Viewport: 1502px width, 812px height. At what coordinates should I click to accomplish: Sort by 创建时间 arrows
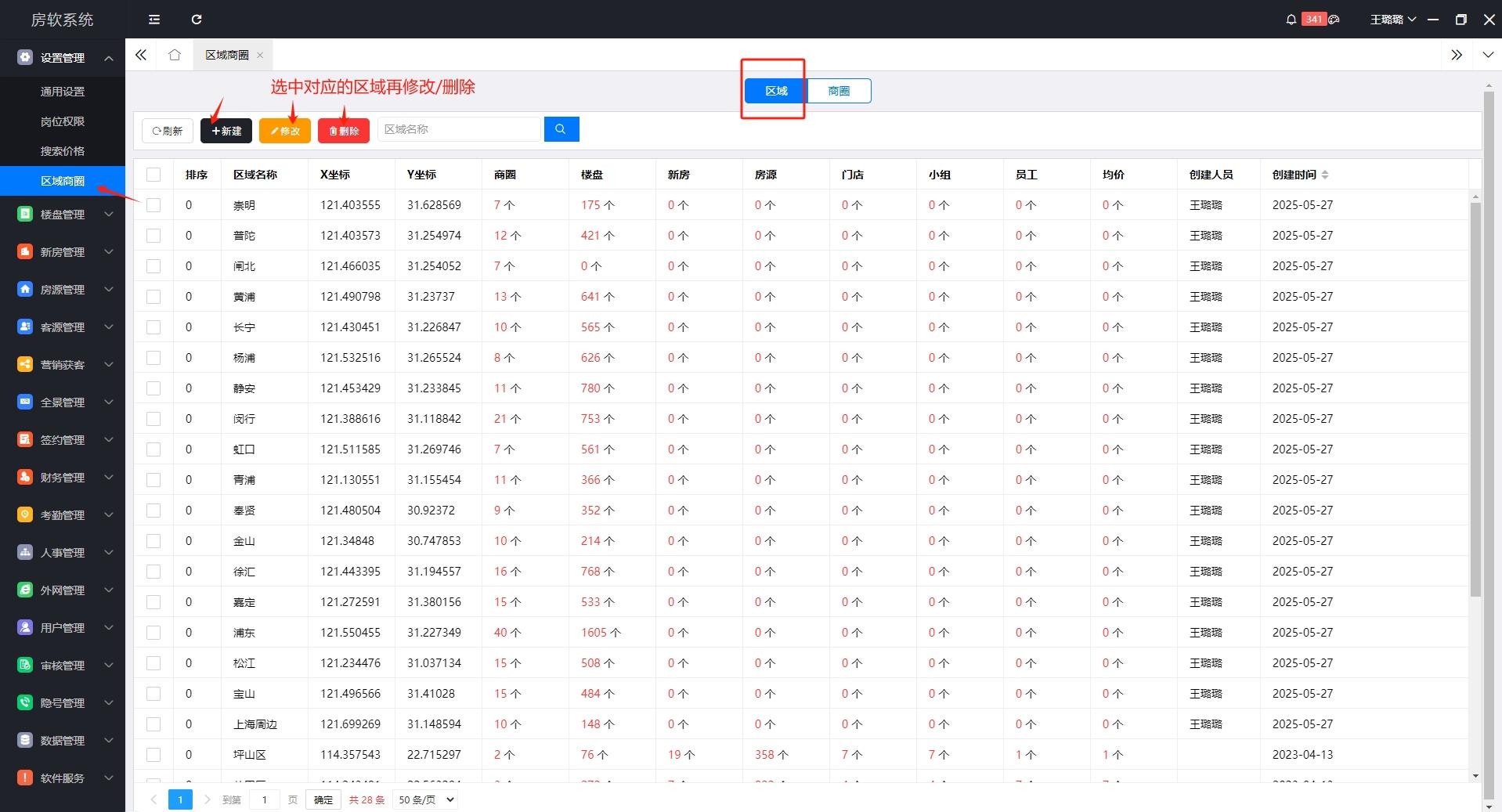click(x=1325, y=175)
